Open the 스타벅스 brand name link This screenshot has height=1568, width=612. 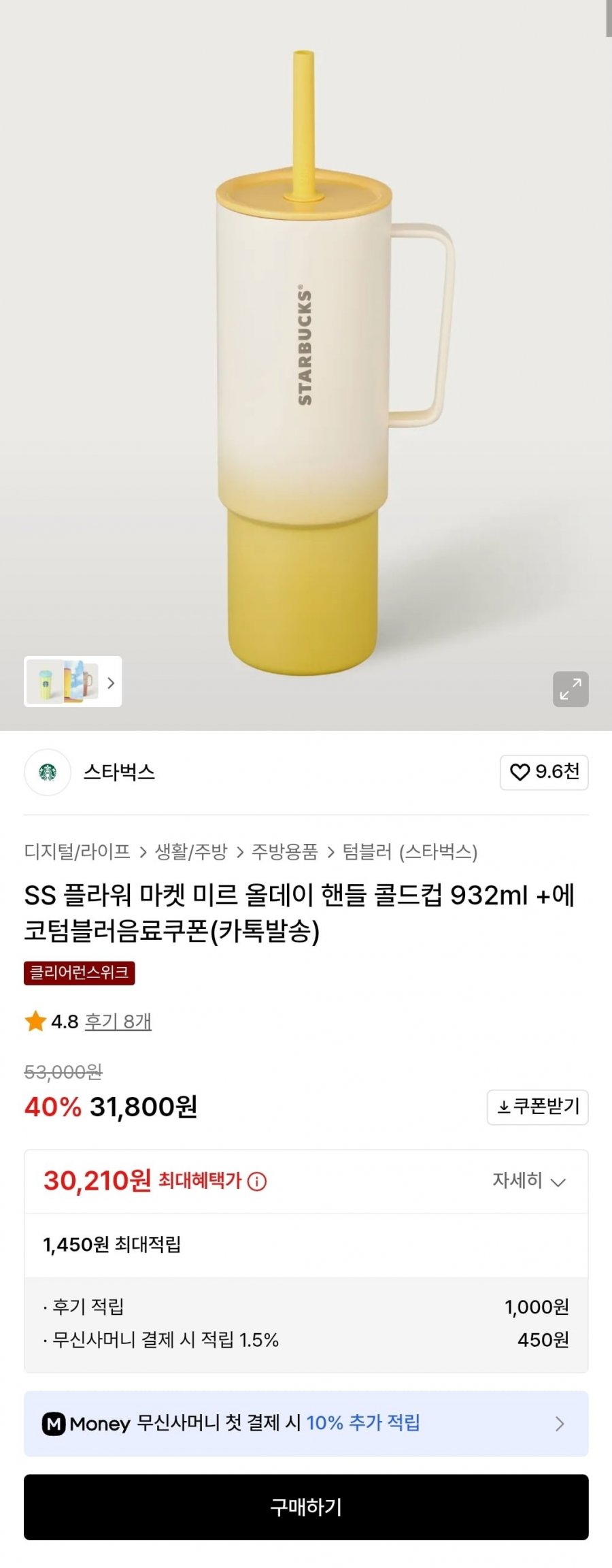119,772
